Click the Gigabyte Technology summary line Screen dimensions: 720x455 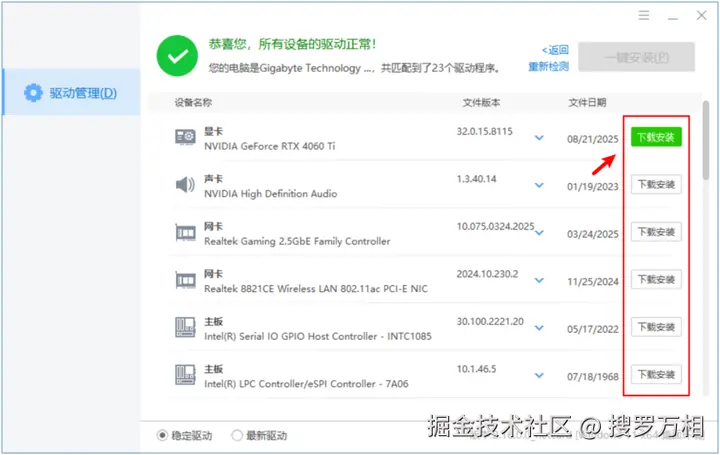354,68
